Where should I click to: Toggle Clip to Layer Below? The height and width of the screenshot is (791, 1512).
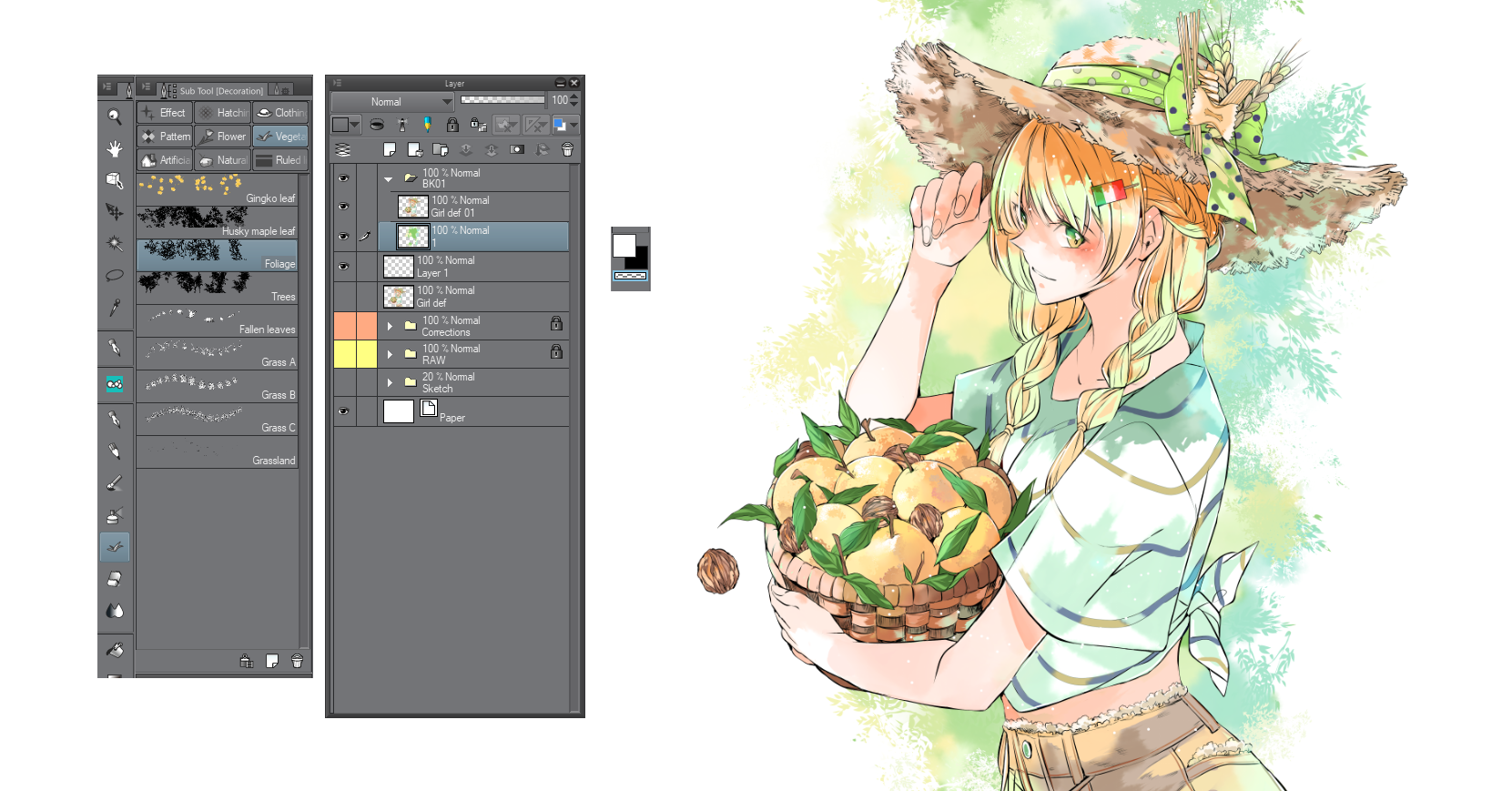click(377, 125)
